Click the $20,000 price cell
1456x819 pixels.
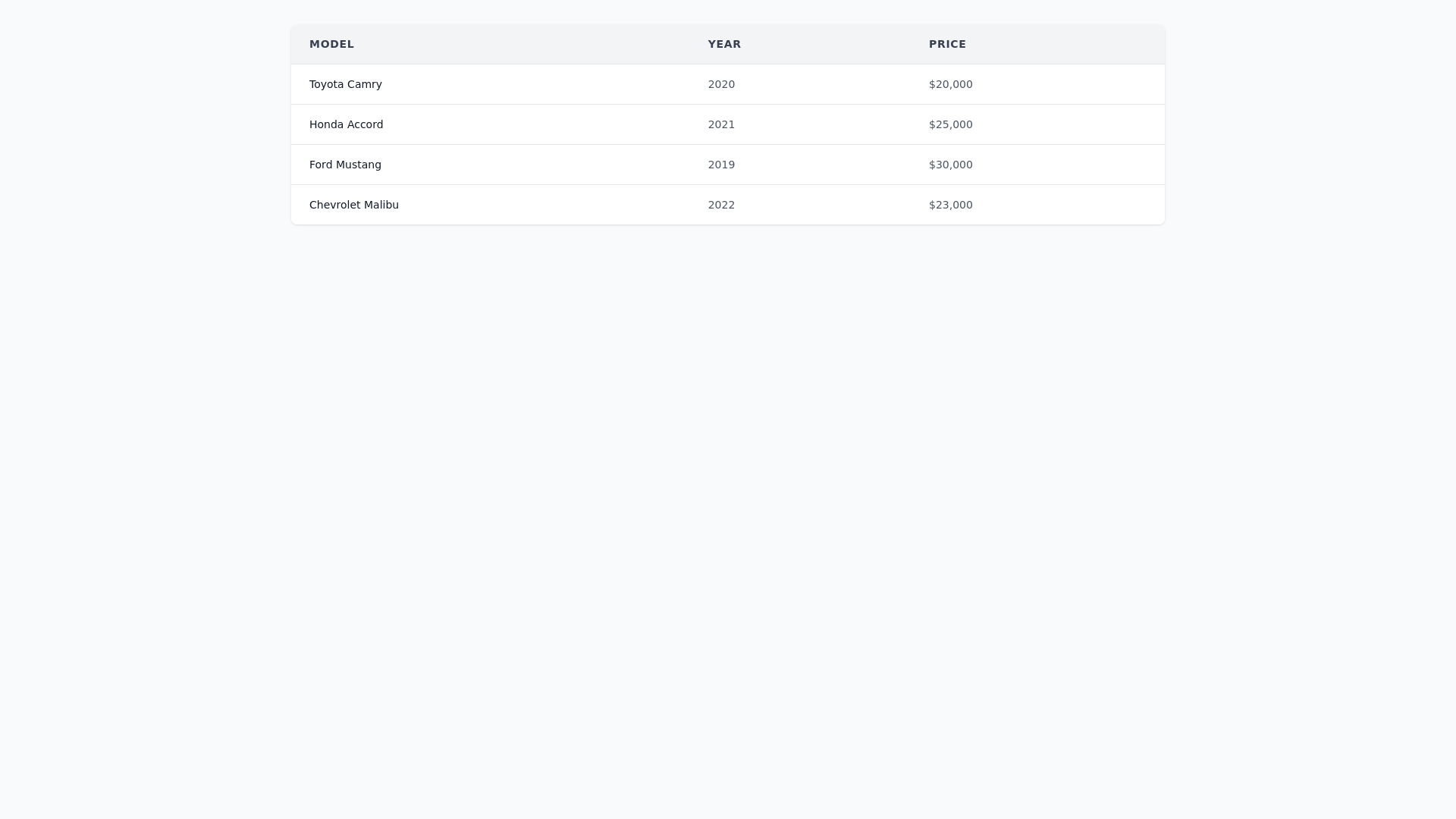point(1037,84)
